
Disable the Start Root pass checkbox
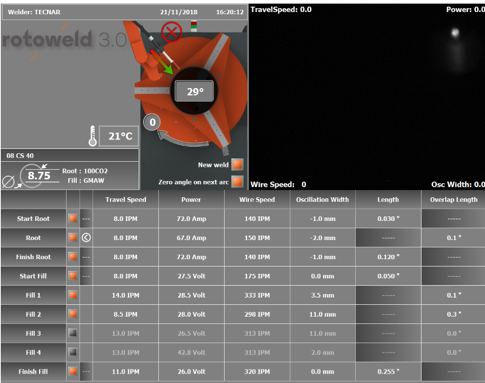[73, 218]
